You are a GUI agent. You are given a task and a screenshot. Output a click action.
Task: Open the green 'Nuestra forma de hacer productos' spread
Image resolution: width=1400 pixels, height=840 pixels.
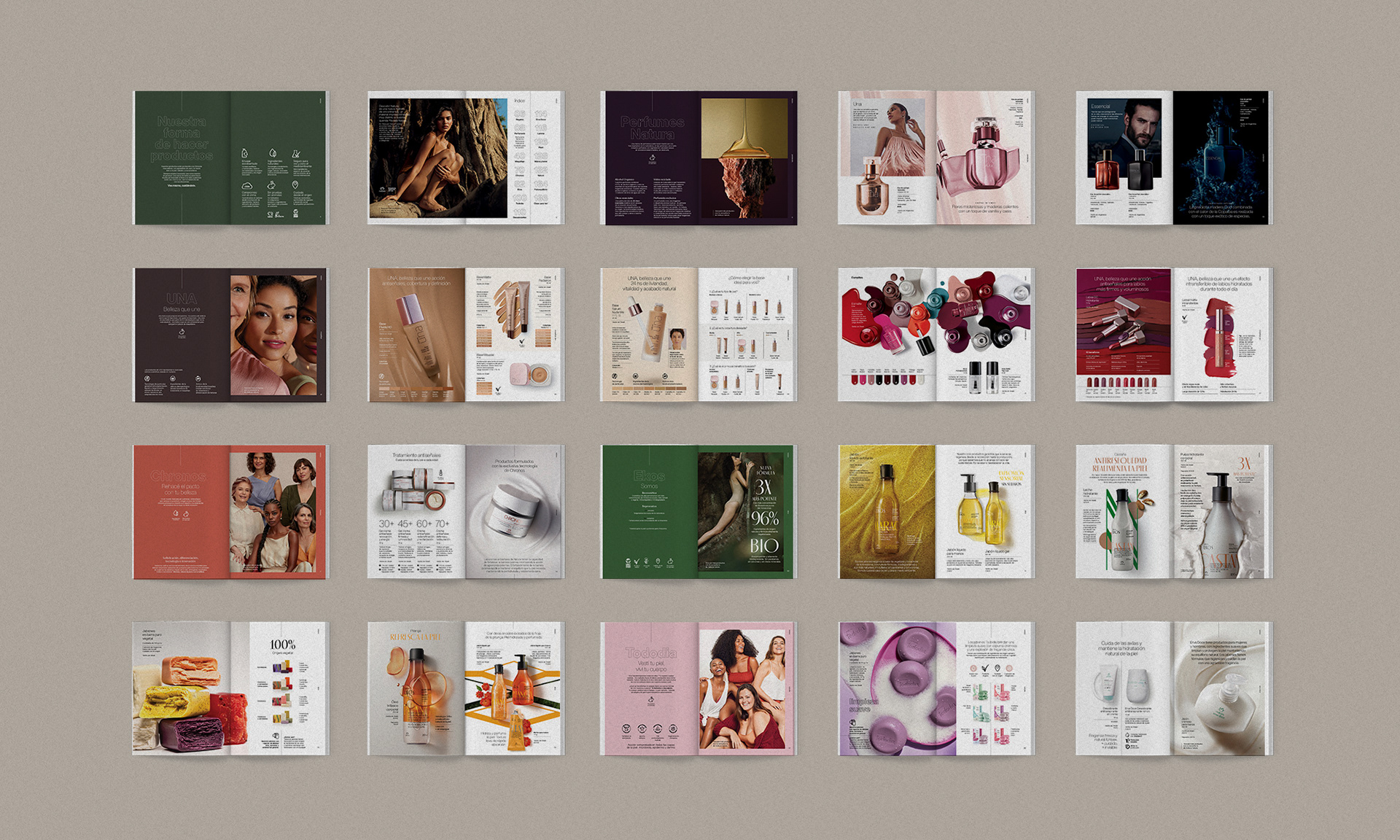[x=230, y=157]
